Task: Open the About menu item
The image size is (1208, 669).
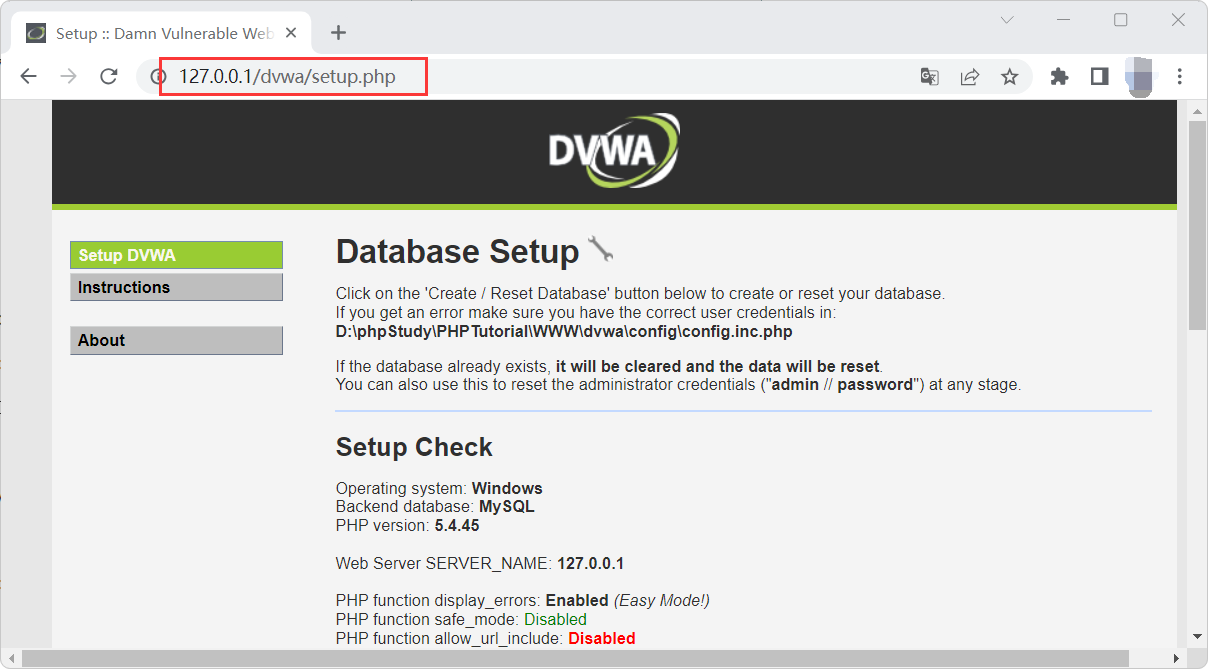Action: 176,341
